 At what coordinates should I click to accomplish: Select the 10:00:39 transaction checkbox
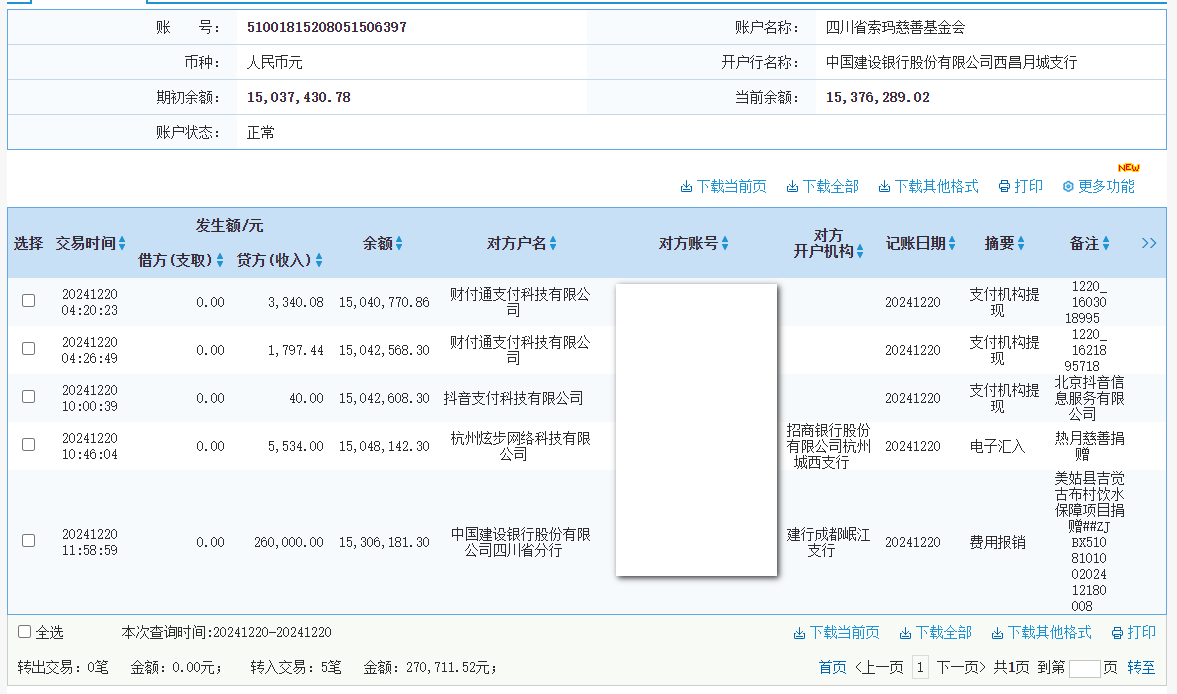coord(29,397)
